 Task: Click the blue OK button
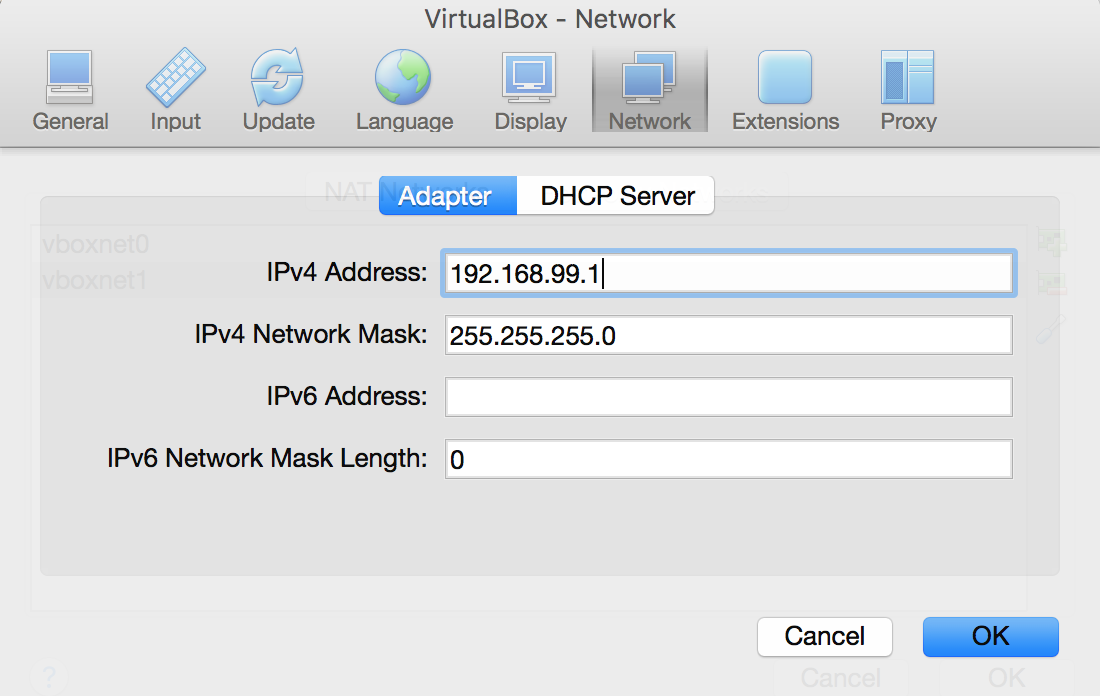990,636
